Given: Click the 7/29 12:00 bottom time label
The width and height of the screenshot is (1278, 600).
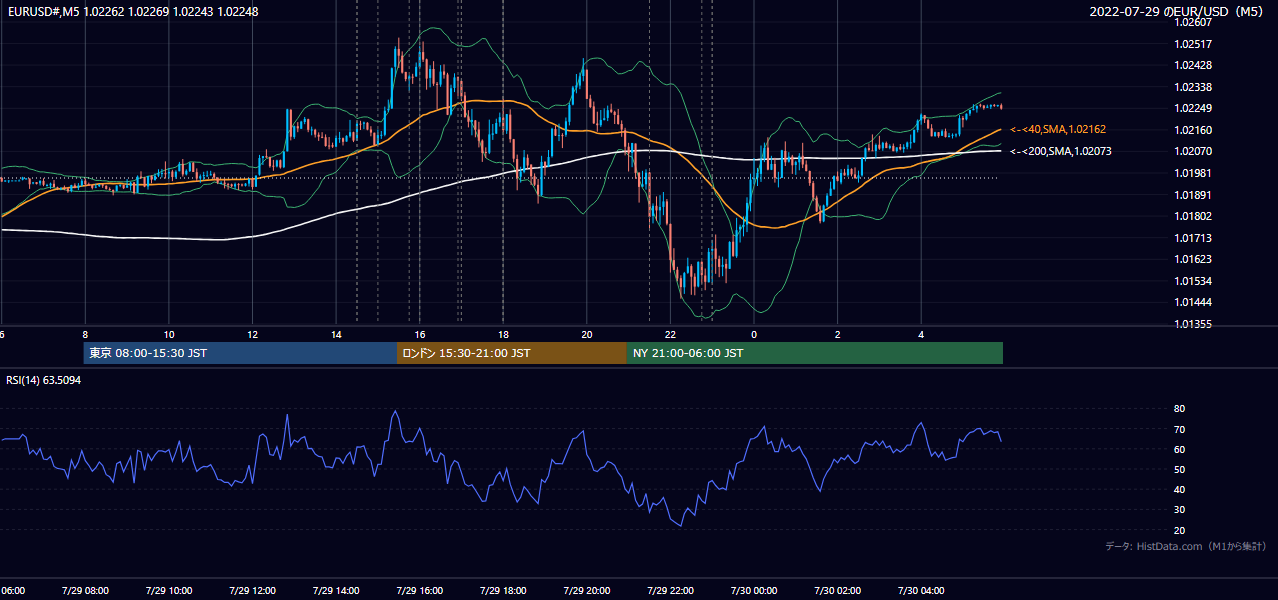Looking at the screenshot, I should point(252,591).
